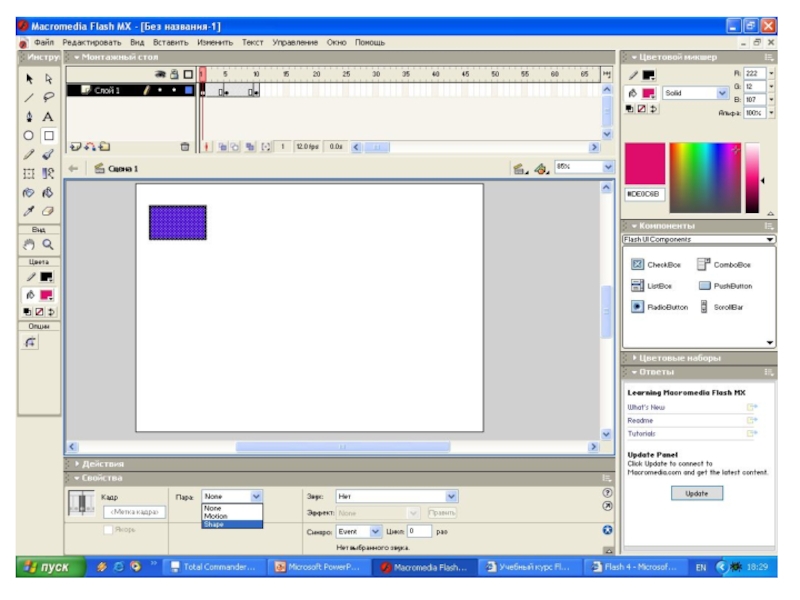Click the Update button
The image size is (800, 600).
[x=697, y=493]
